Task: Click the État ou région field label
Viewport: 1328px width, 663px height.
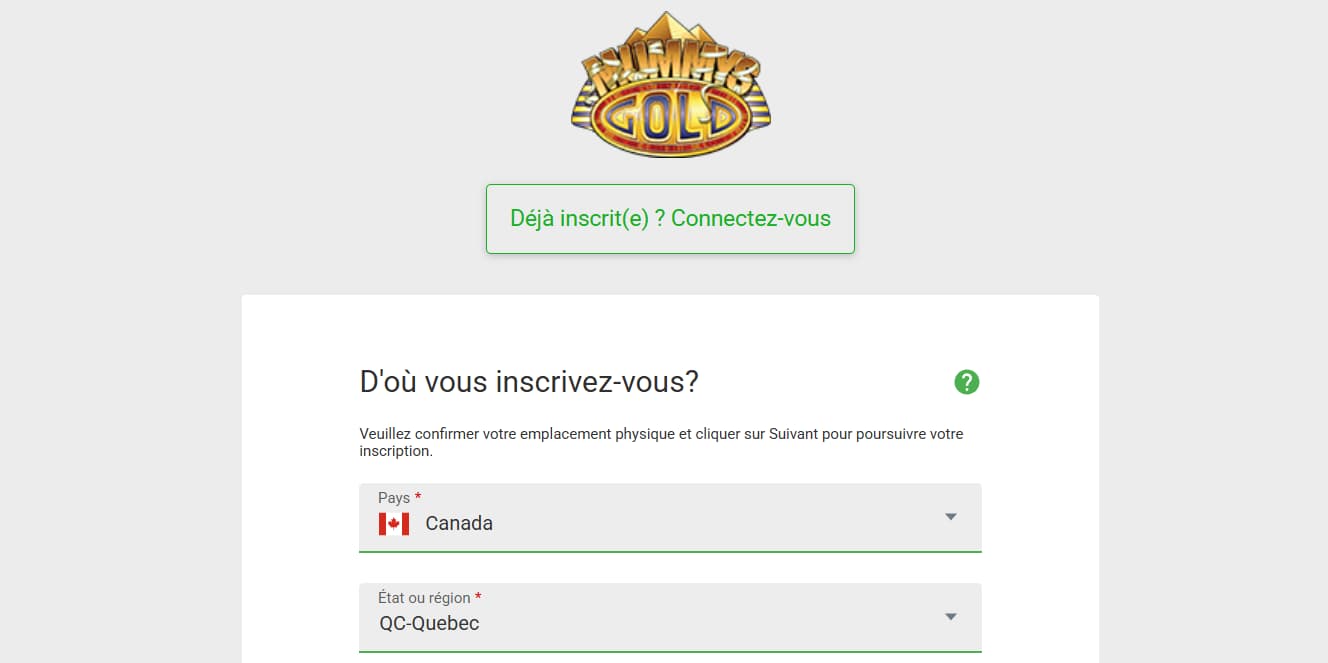Action: click(x=424, y=597)
